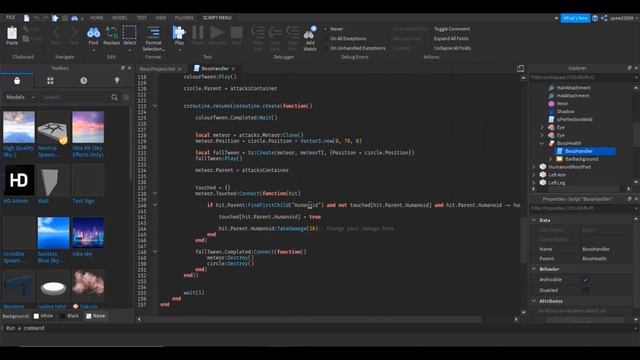Select the Mesh object in Explorer
Screen dimensions: 640x360
click(x=562, y=103)
